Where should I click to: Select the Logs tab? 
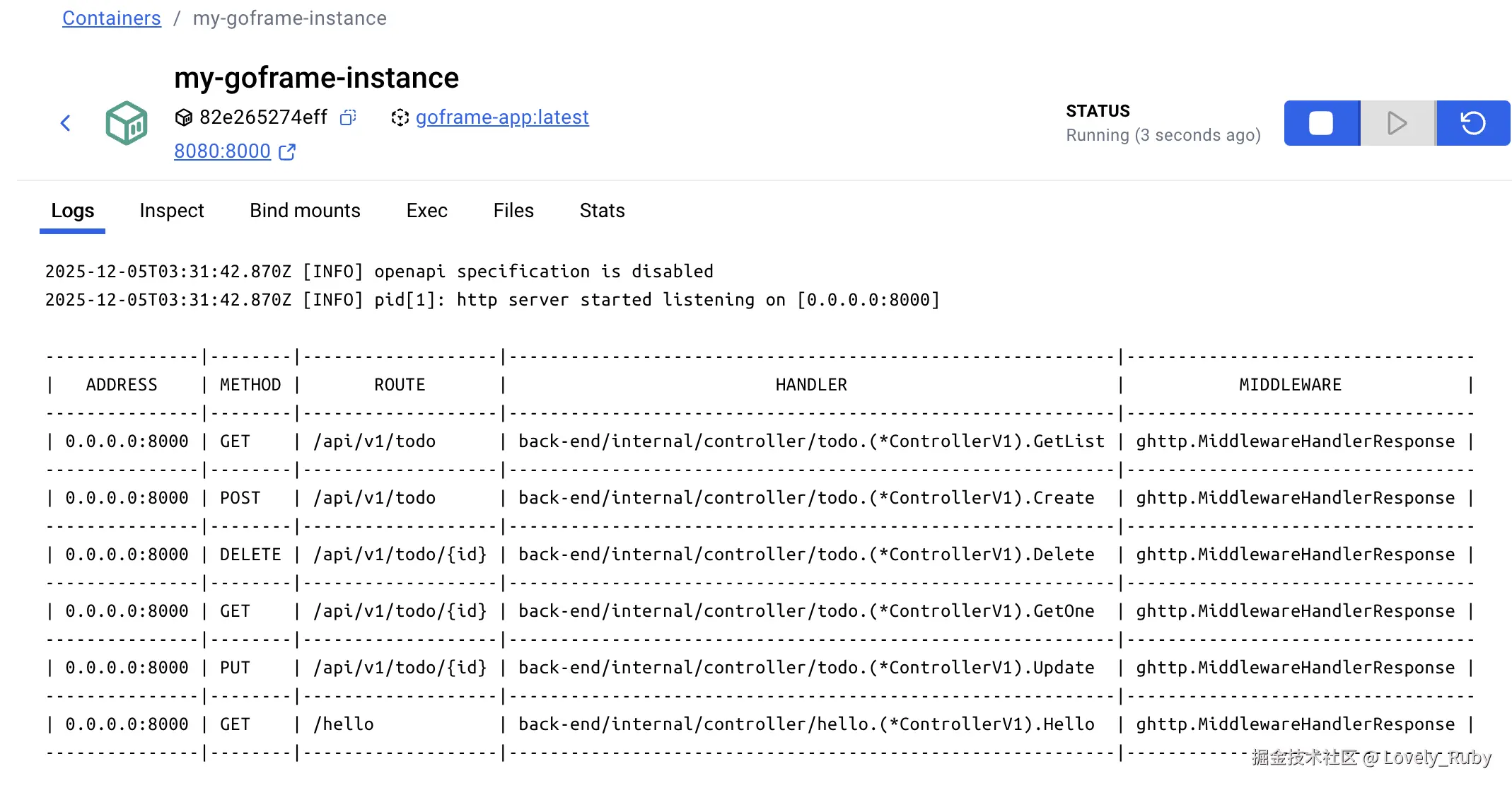(x=72, y=211)
